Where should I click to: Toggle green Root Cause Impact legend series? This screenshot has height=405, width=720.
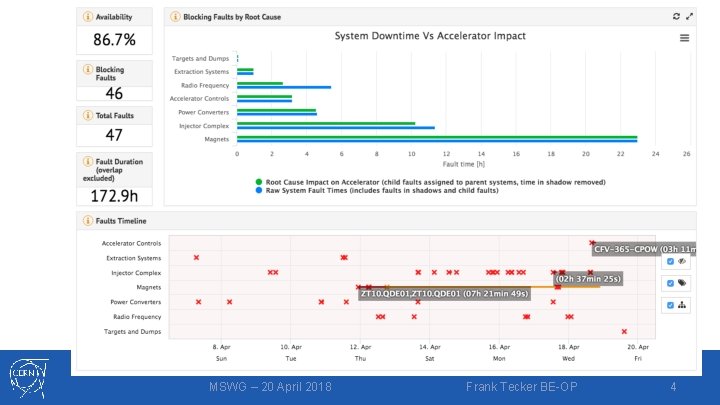point(431,182)
